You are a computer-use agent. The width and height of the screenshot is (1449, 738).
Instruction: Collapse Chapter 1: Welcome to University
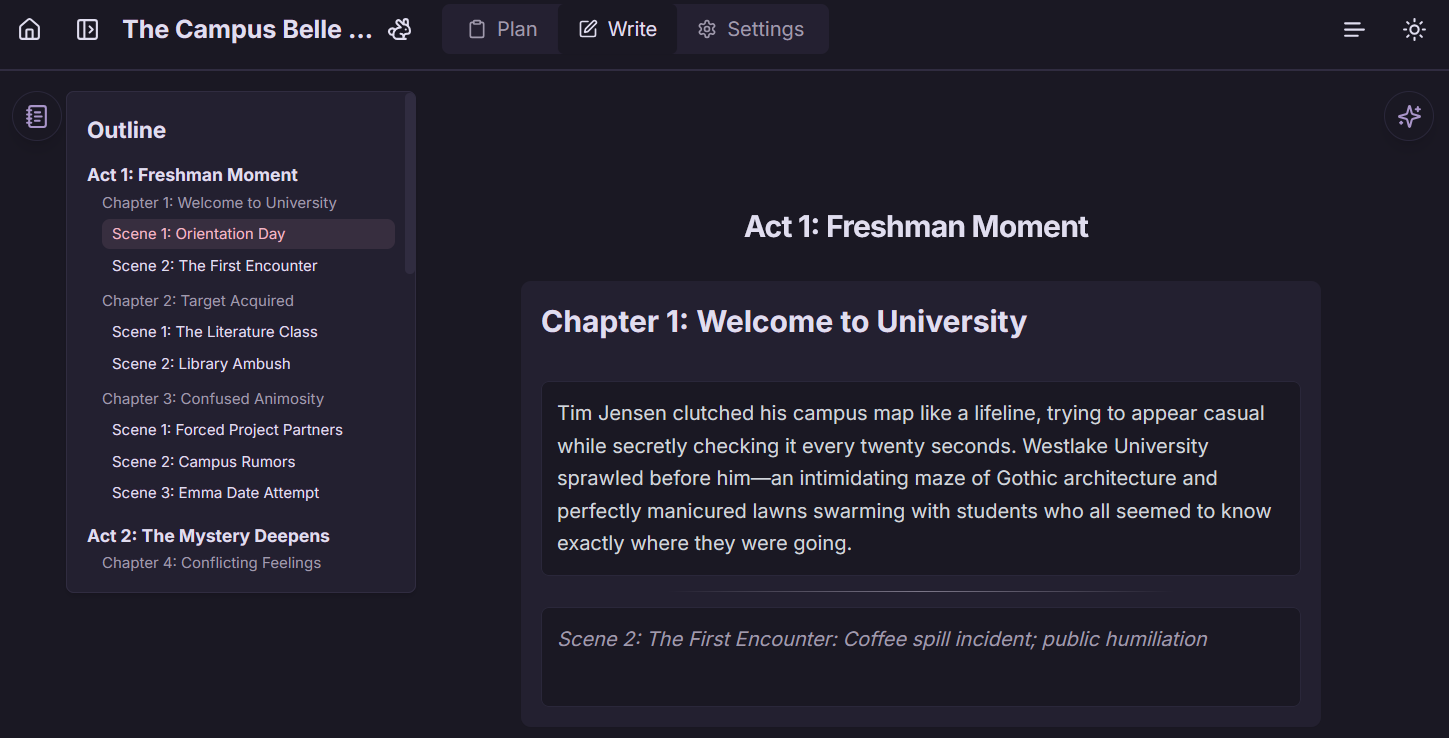(219, 202)
